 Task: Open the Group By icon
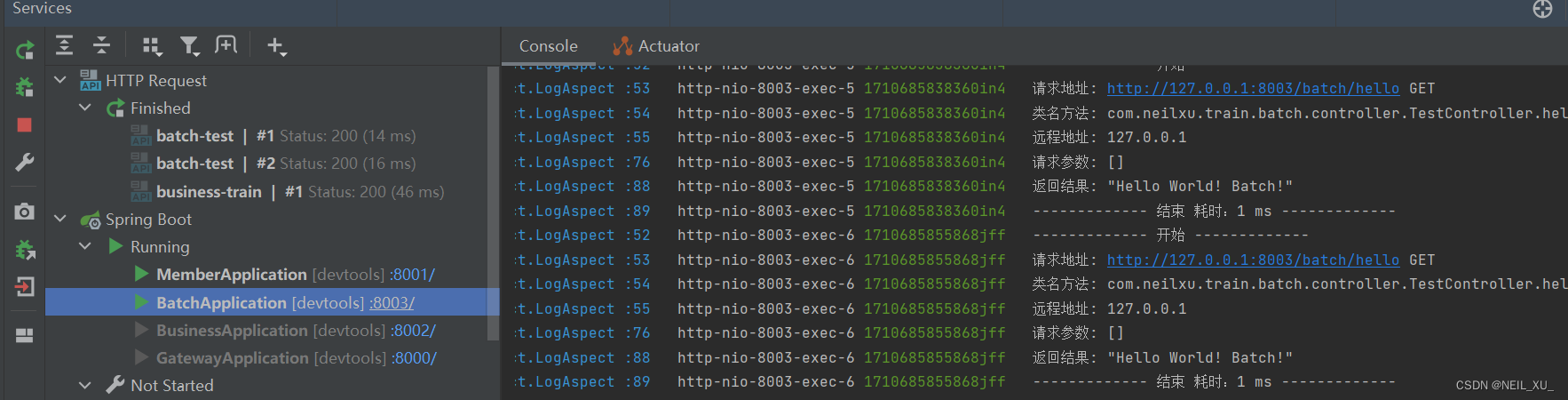coord(153,45)
